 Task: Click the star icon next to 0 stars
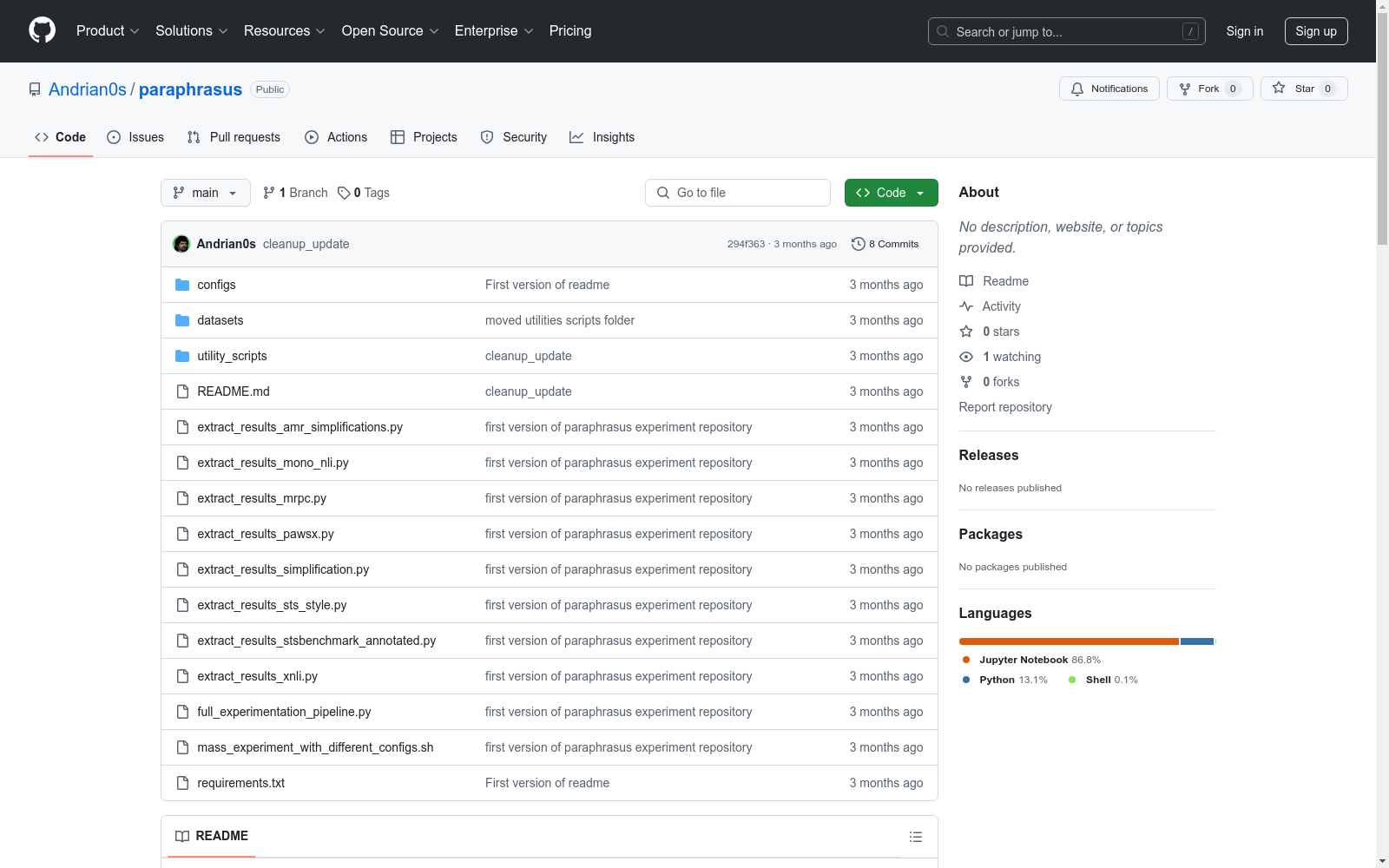[966, 332]
